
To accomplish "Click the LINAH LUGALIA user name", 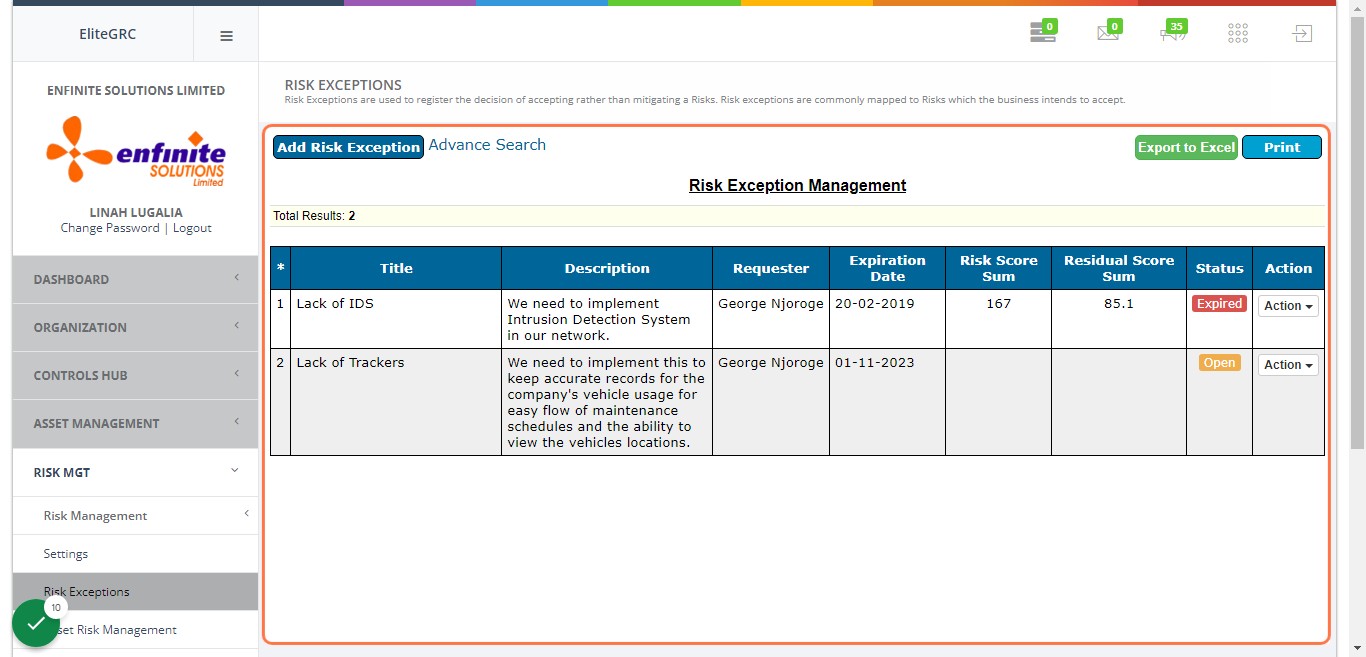I will 136,212.
